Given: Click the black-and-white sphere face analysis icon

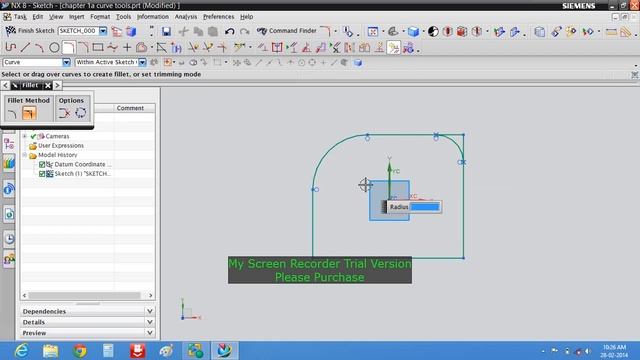Looking at the screenshot, I should tap(433, 31).
